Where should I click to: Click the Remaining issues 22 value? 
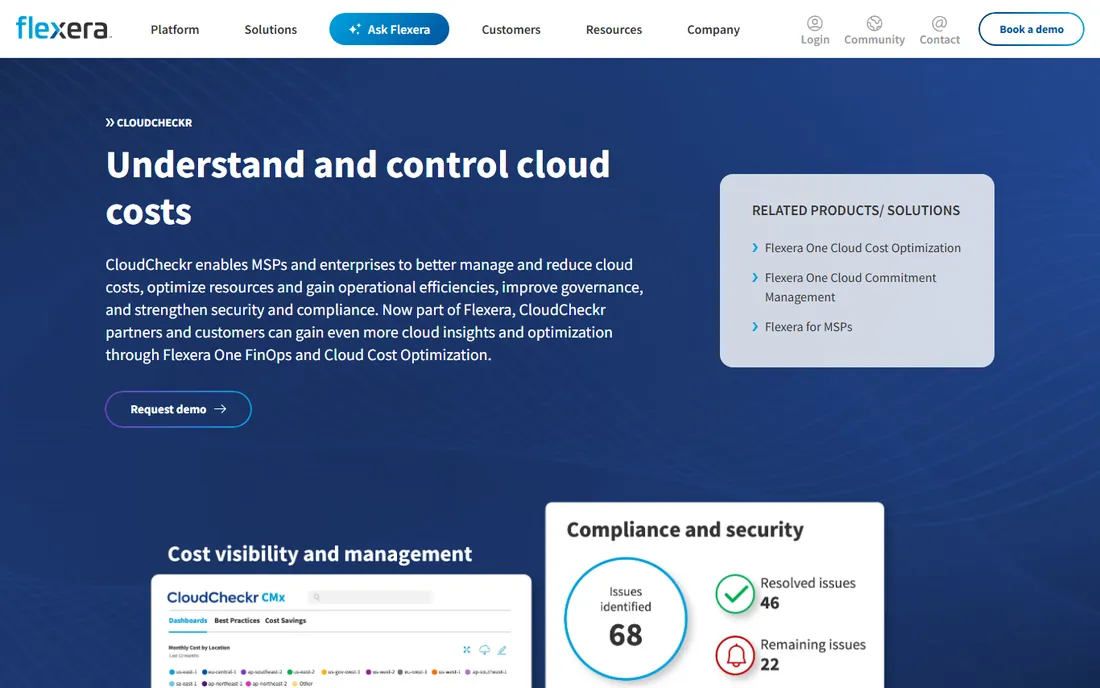770,665
